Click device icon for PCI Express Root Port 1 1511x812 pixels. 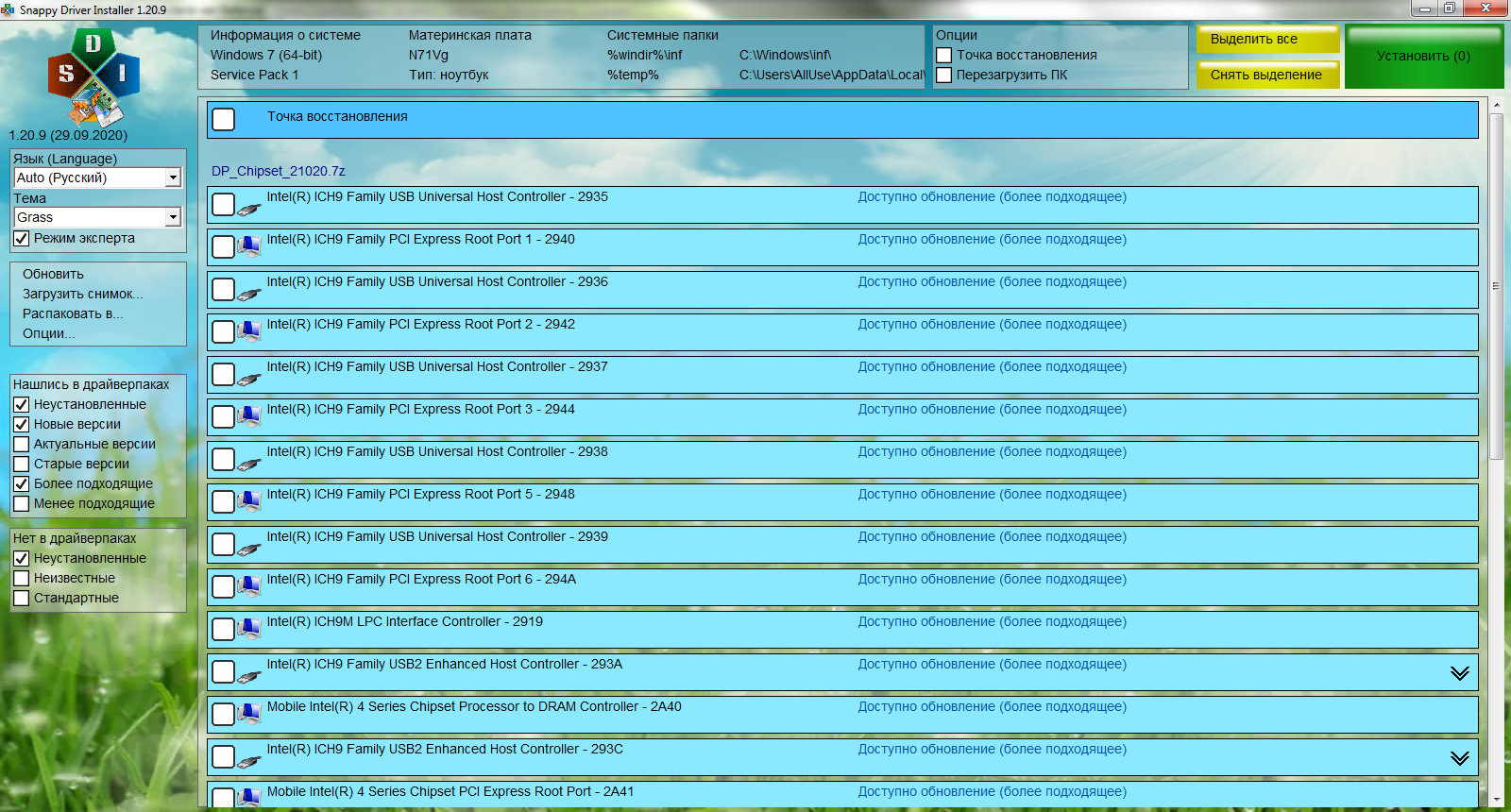coord(249,247)
